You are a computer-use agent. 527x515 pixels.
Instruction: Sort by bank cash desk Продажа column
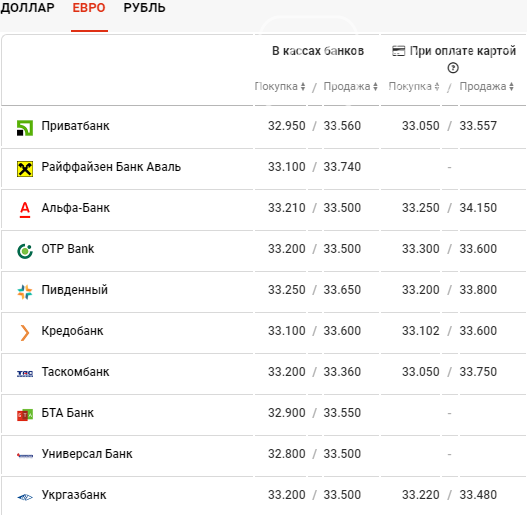point(351,86)
